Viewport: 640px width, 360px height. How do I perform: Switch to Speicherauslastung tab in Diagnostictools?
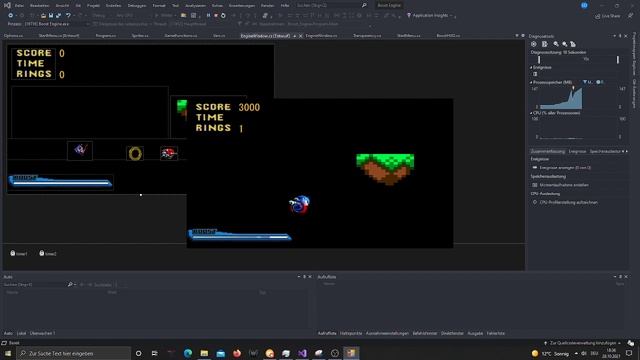(x=605, y=151)
